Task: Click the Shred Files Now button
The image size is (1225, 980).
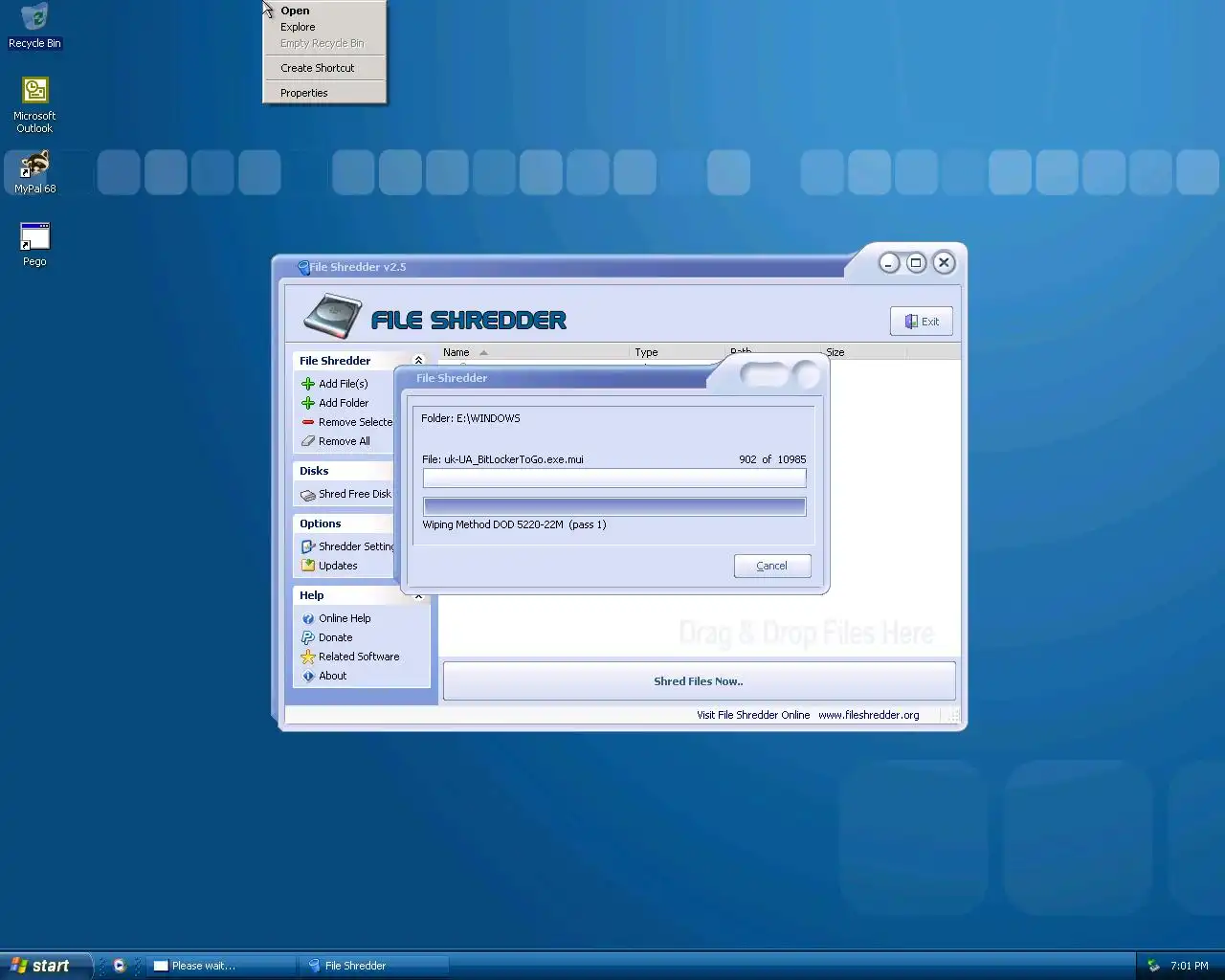Action: [699, 681]
